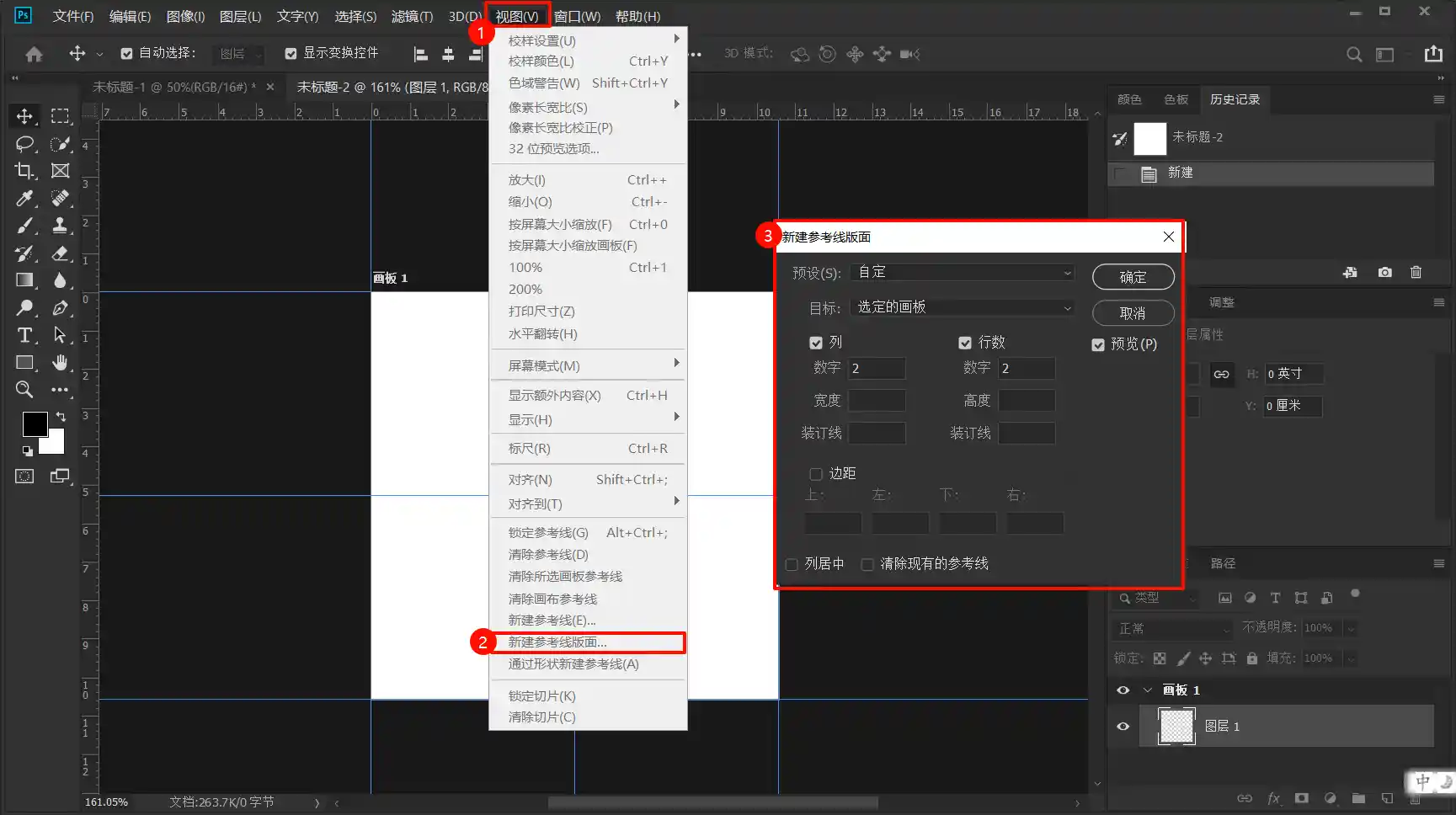The image size is (1456, 815).
Task: Select the Spot Healing Brush tool
Action: [60, 199]
